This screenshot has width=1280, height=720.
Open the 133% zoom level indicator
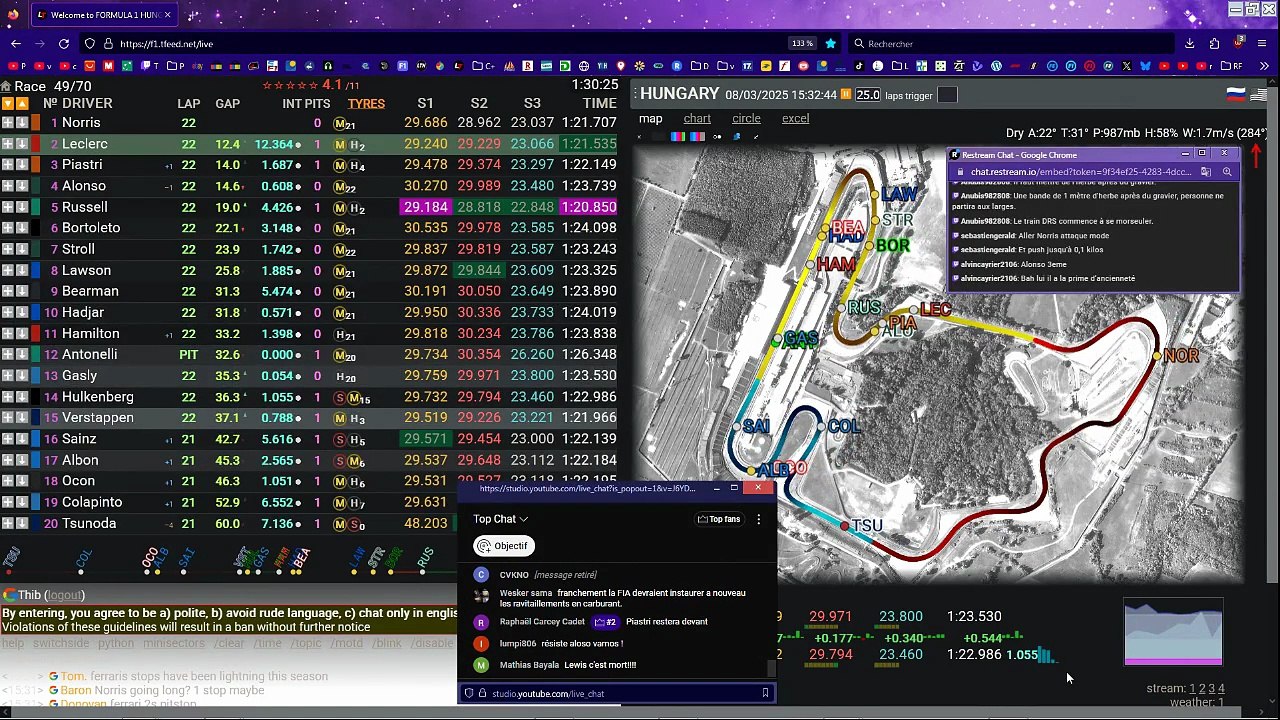[802, 44]
